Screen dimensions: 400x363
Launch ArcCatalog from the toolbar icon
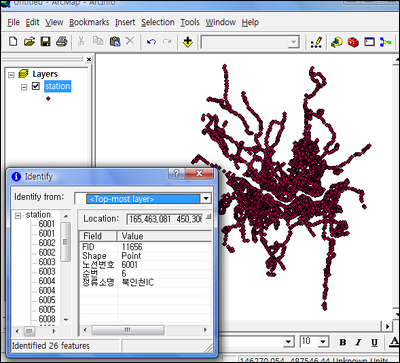[x=337, y=42]
